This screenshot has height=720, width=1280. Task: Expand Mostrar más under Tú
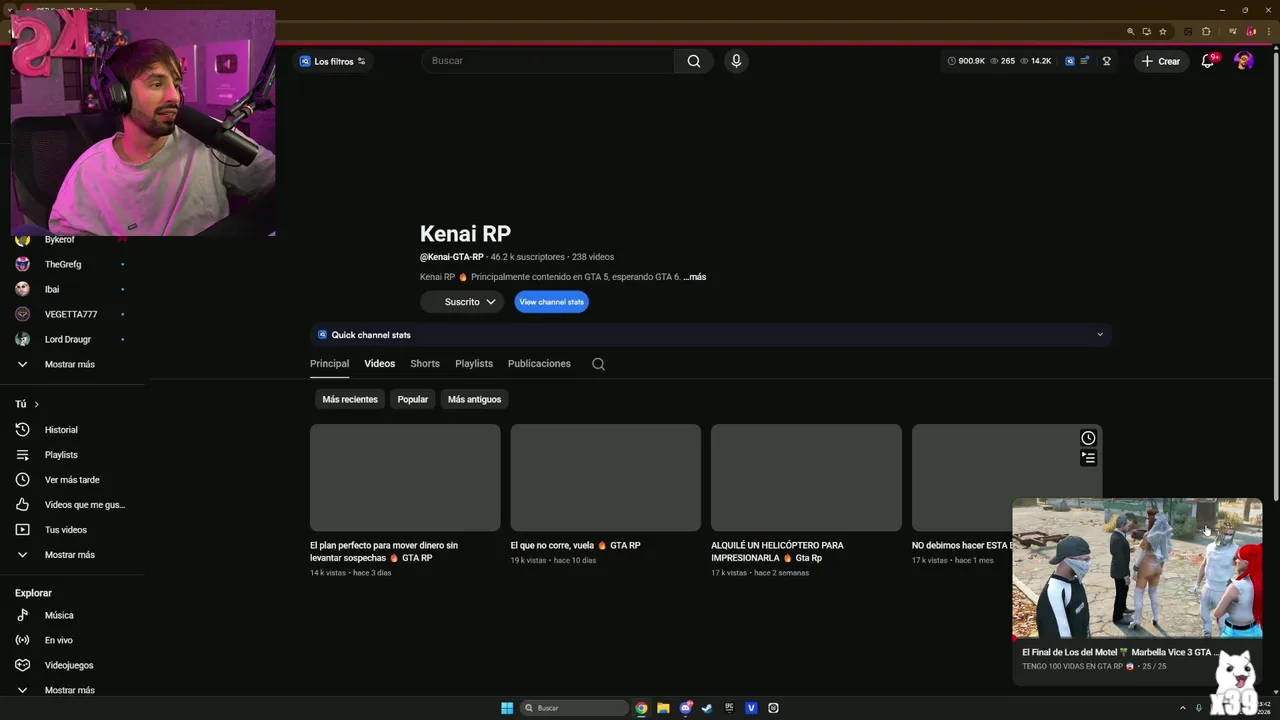[70, 555]
